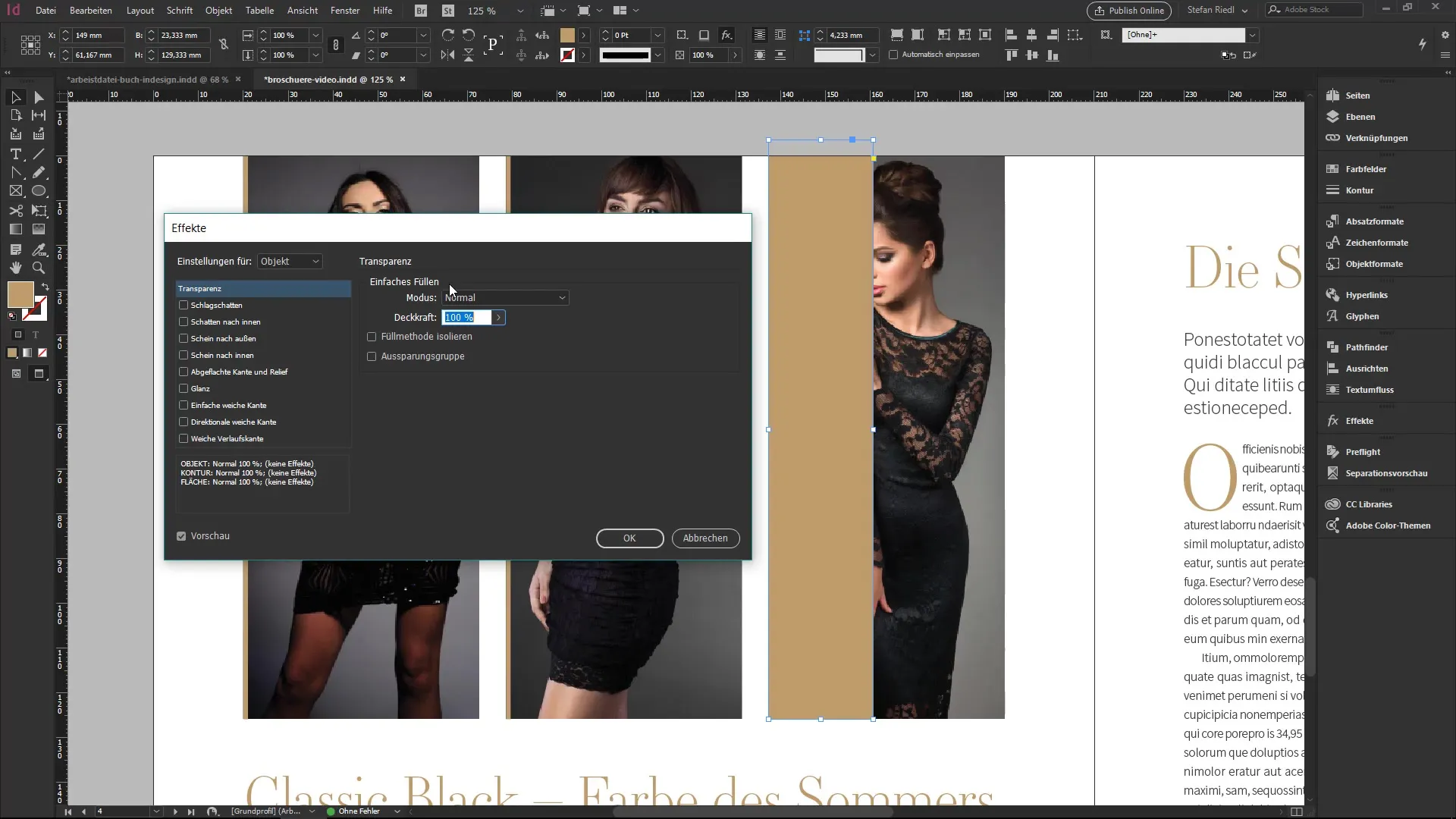Image resolution: width=1456 pixels, height=819 pixels.
Task: Select the Eyedropper tool
Action: 39,249
